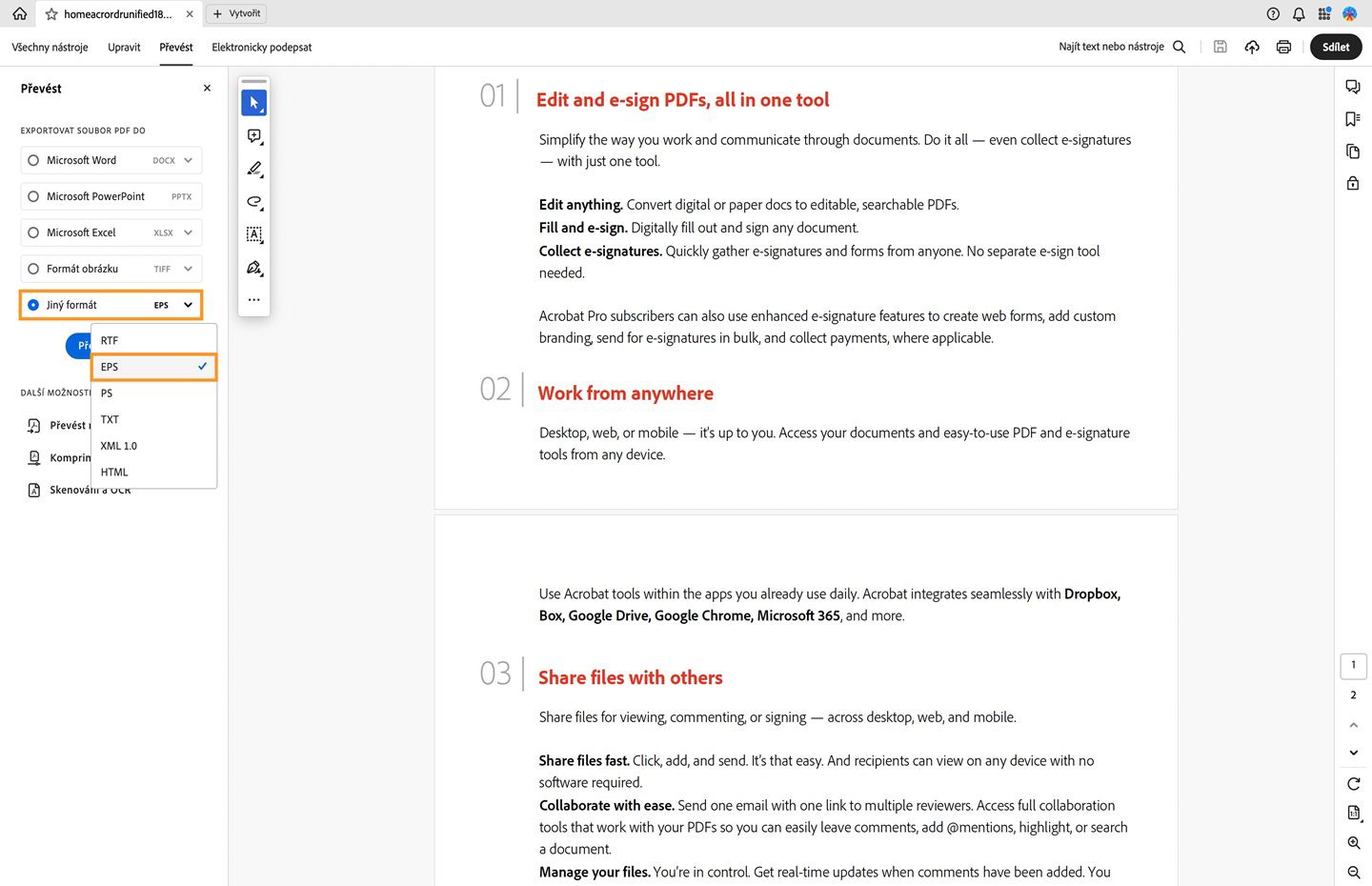The image size is (1372, 886).
Task: Switch to the Upravit tab
Action: point(123,47)
